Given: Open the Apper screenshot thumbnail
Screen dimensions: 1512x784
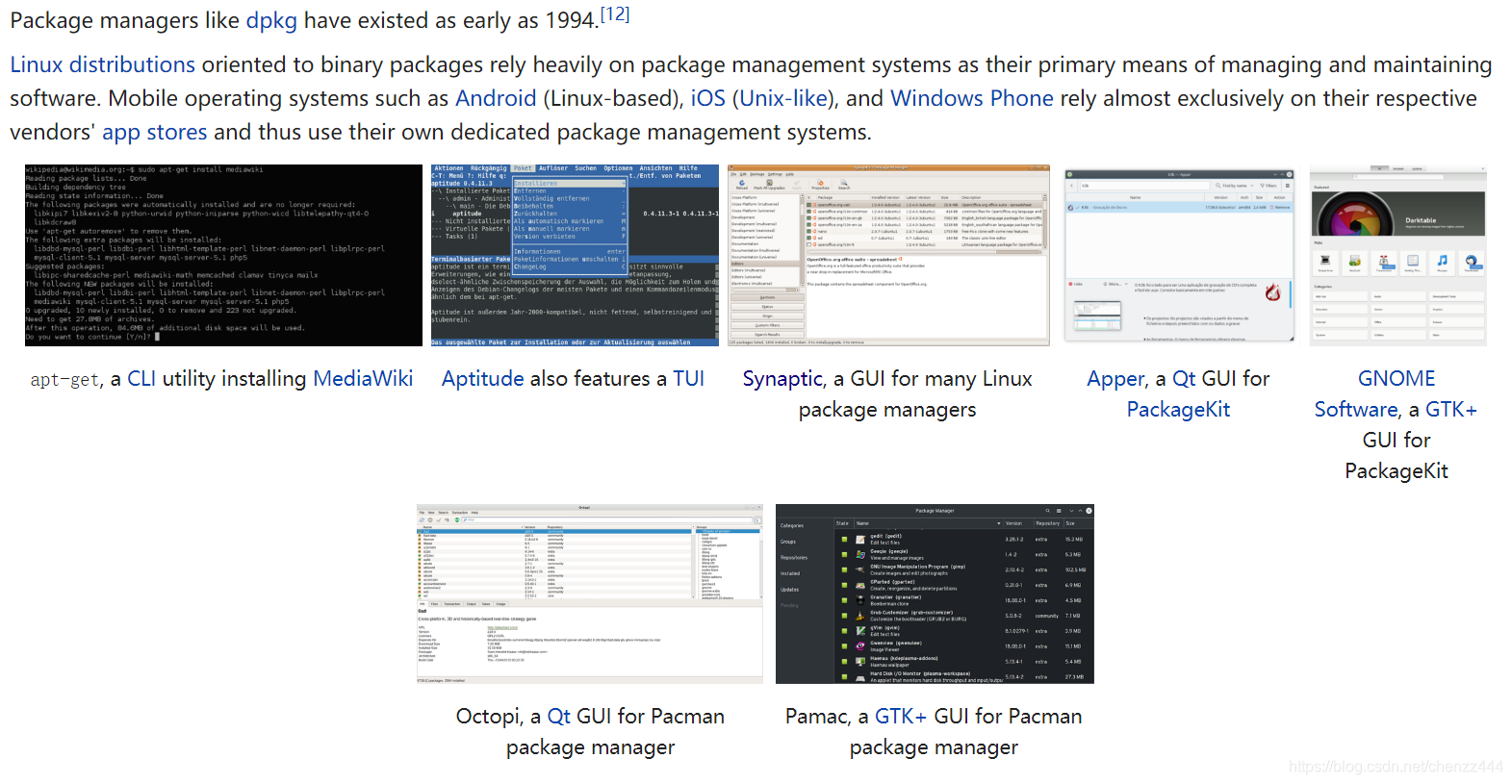Looking at the screenshot, I should click(x=1179, y=255).
